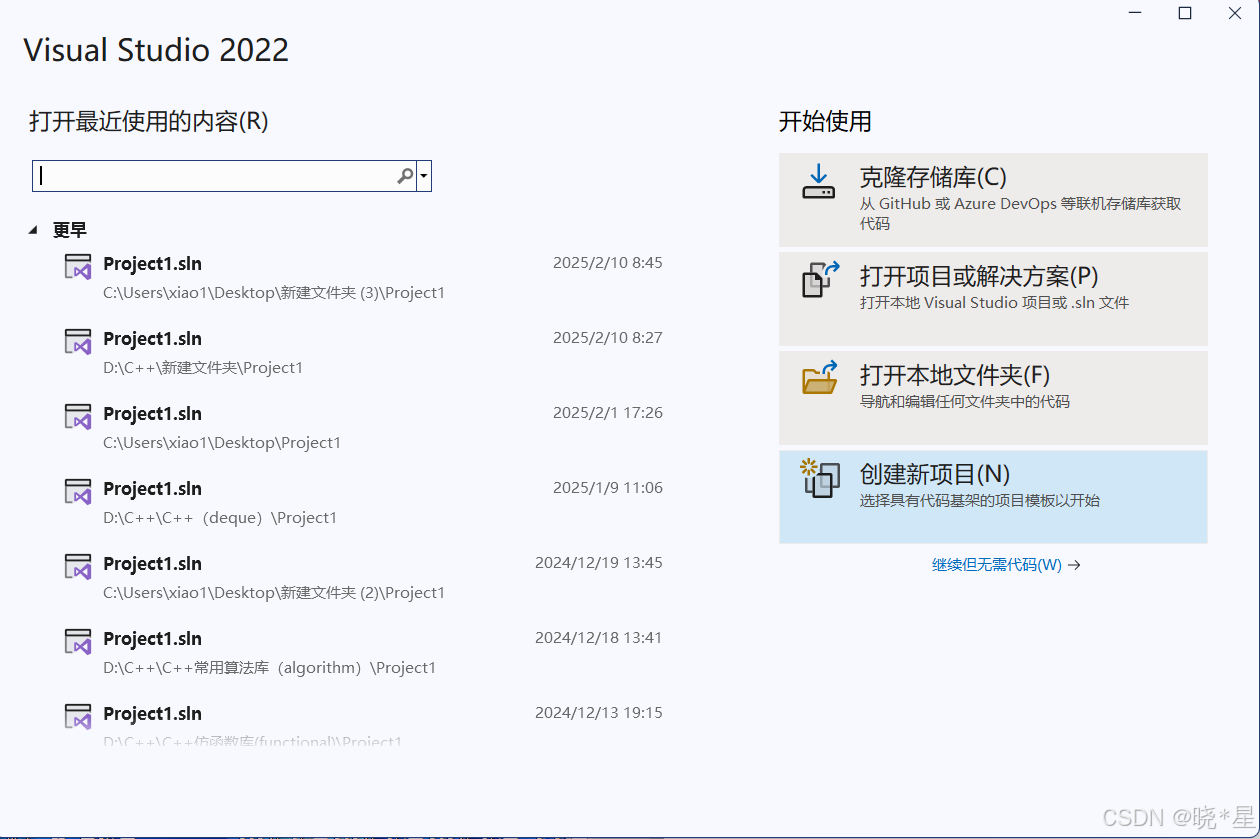Click the clone repository download icon
Viewport: 1260px width, 839px height.
[819, 181]
